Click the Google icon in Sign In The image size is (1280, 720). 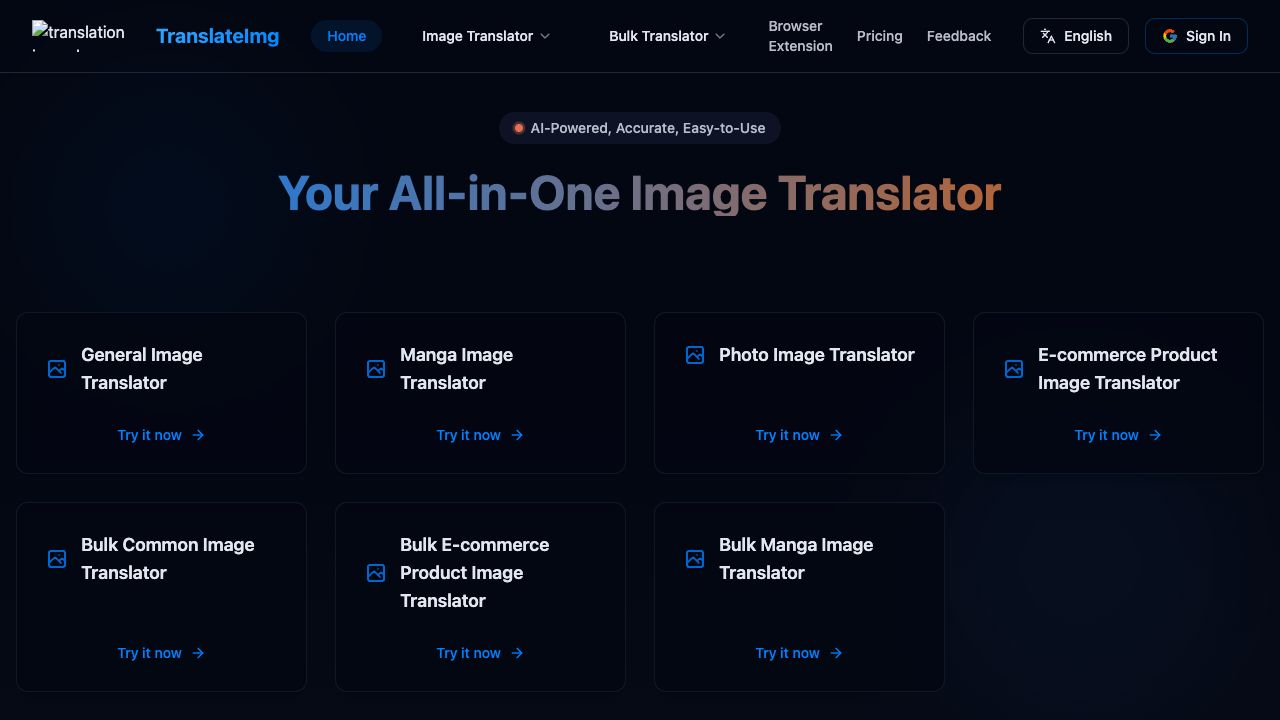coord(1170,36)
